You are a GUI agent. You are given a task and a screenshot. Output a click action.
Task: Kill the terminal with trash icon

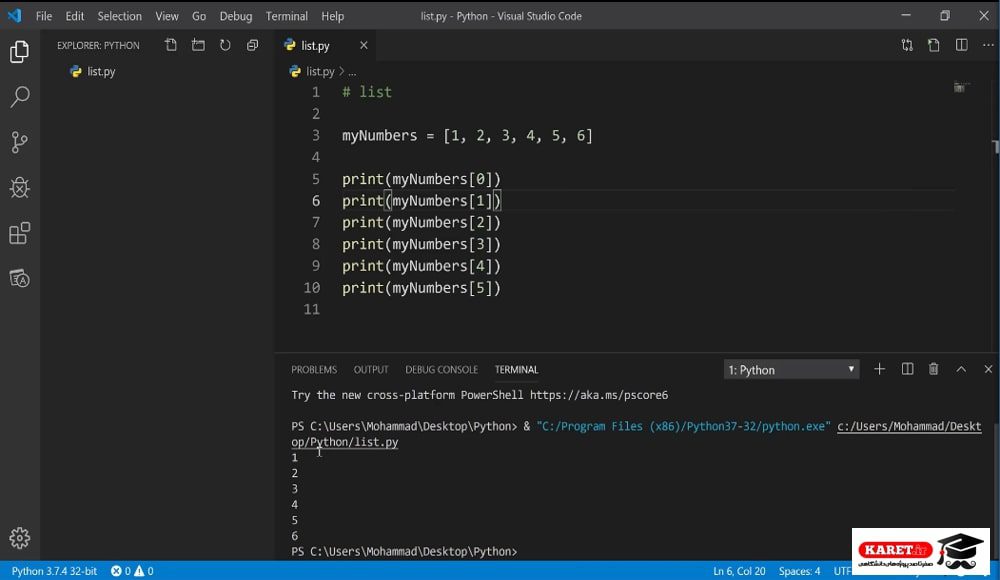[x=934, y=369]
